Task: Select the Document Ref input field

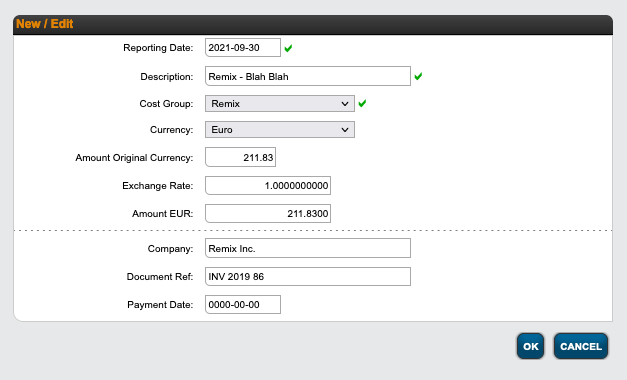Action: 308,276
